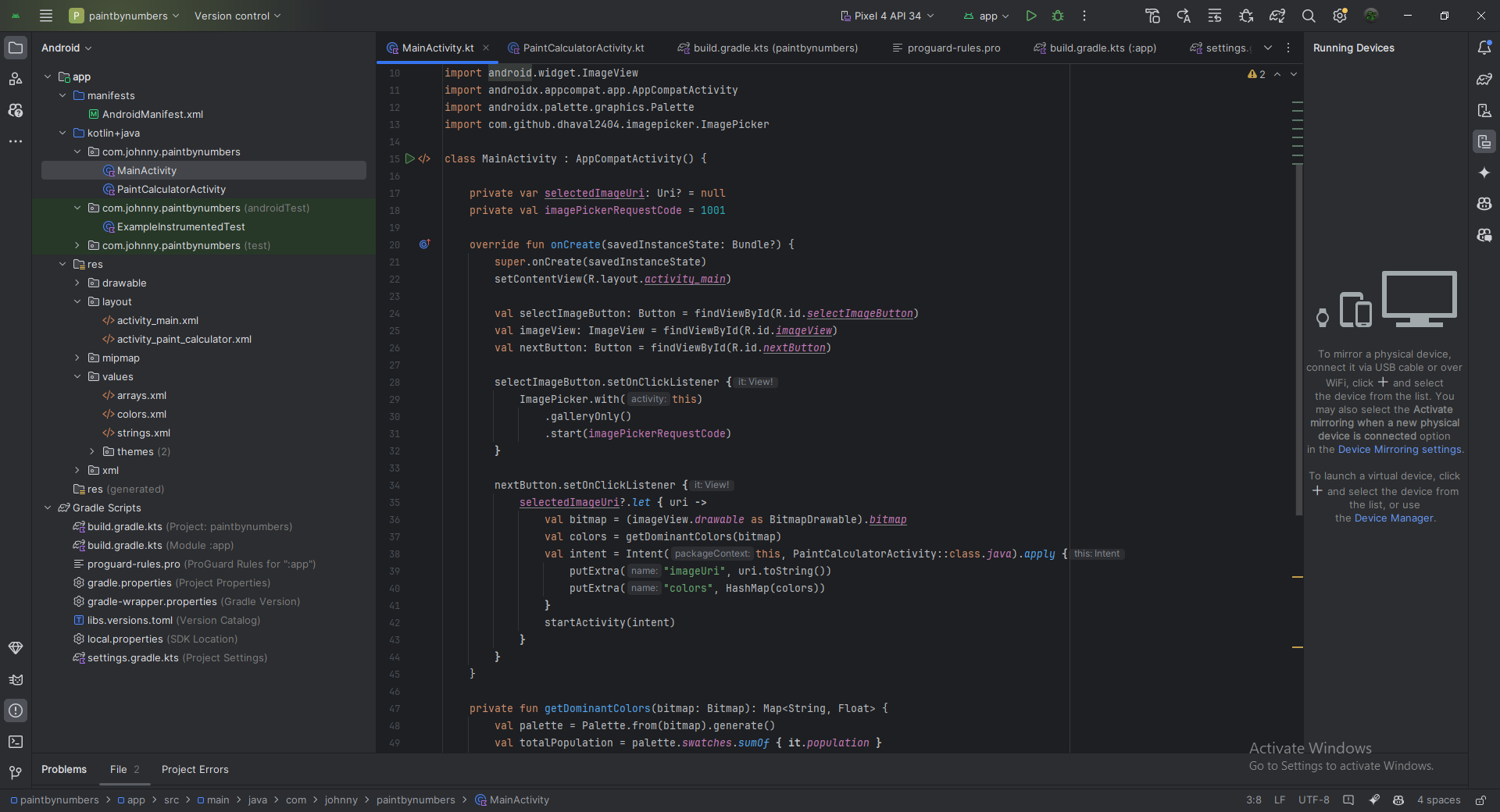Open the Terminal tool window

(x=16, y=742)
